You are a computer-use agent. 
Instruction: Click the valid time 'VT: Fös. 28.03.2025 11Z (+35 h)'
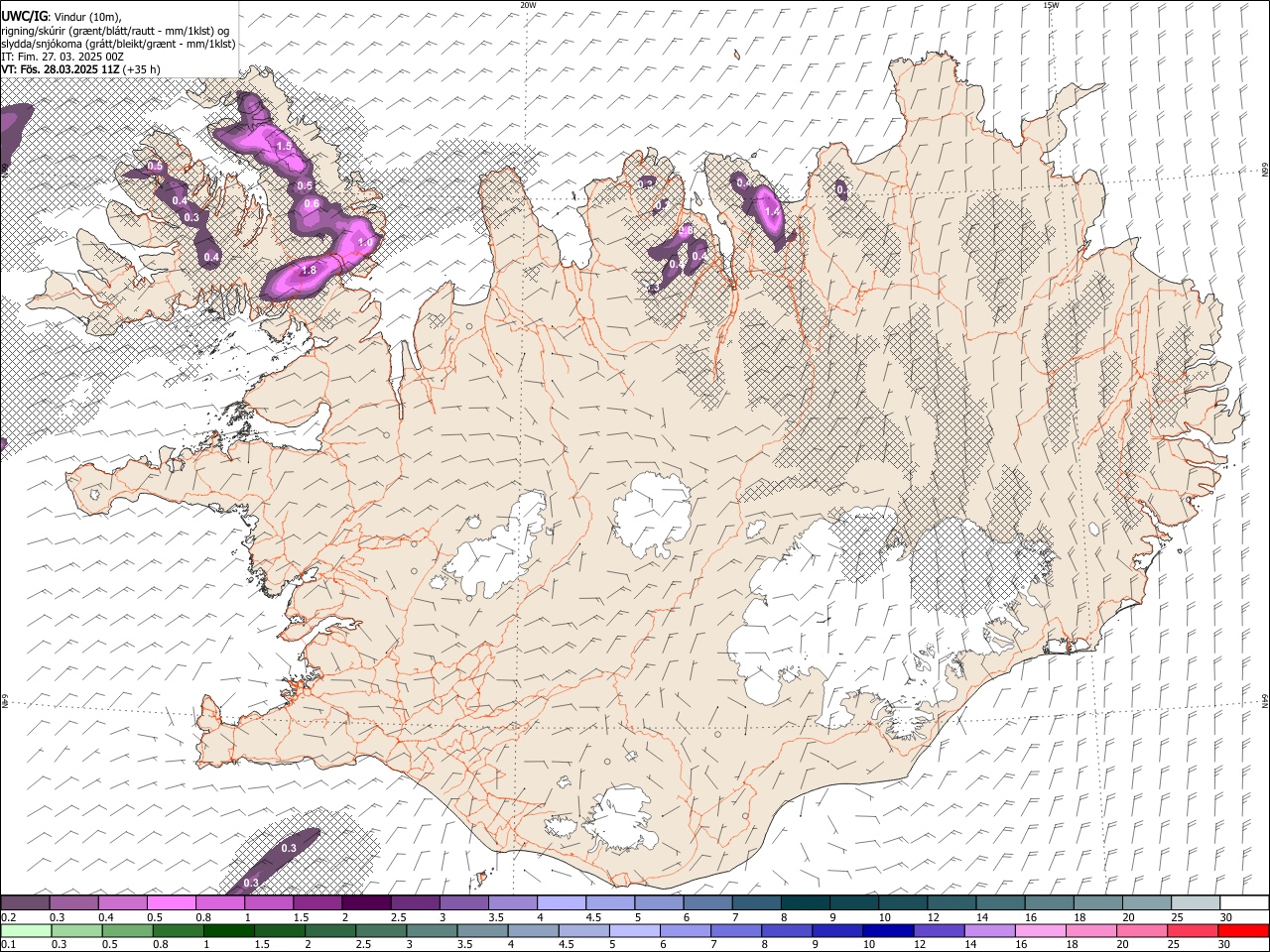80,69
